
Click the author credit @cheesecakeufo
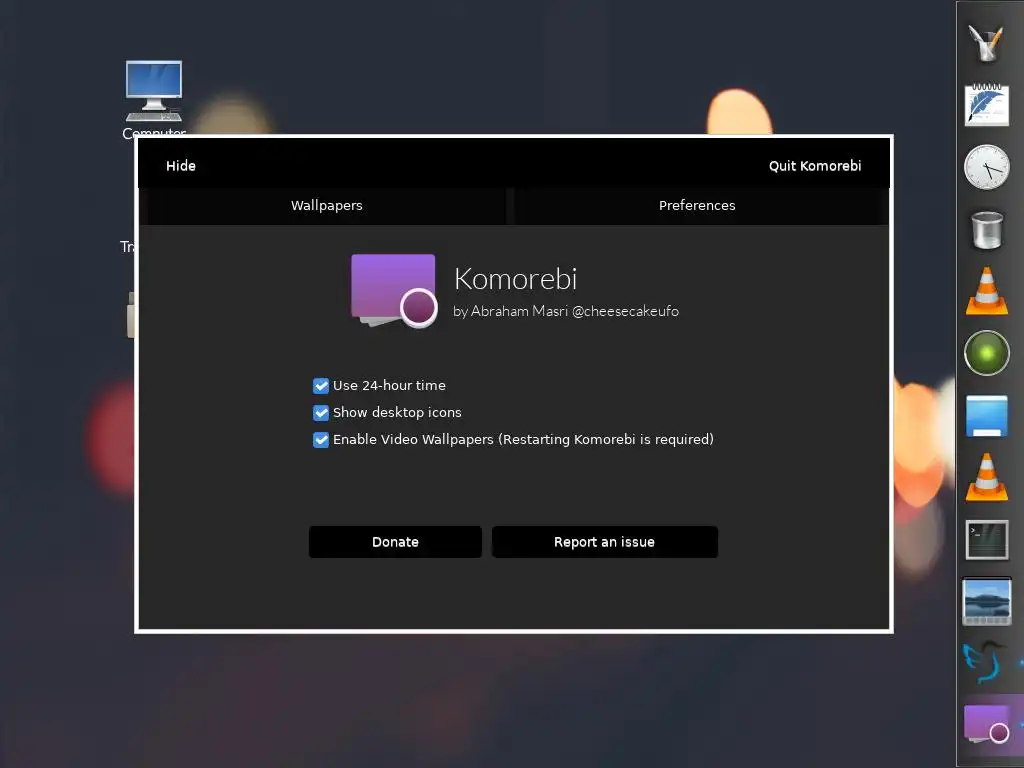625,312
